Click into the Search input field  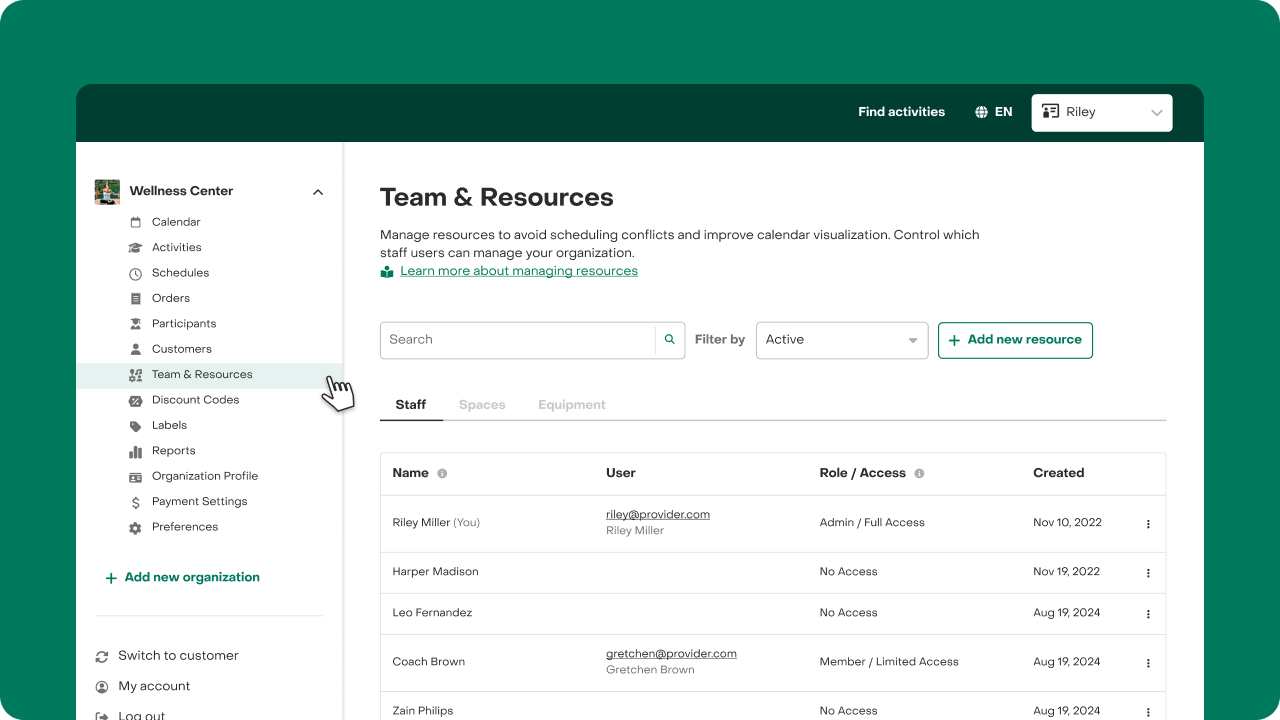(x=518, y=340)
